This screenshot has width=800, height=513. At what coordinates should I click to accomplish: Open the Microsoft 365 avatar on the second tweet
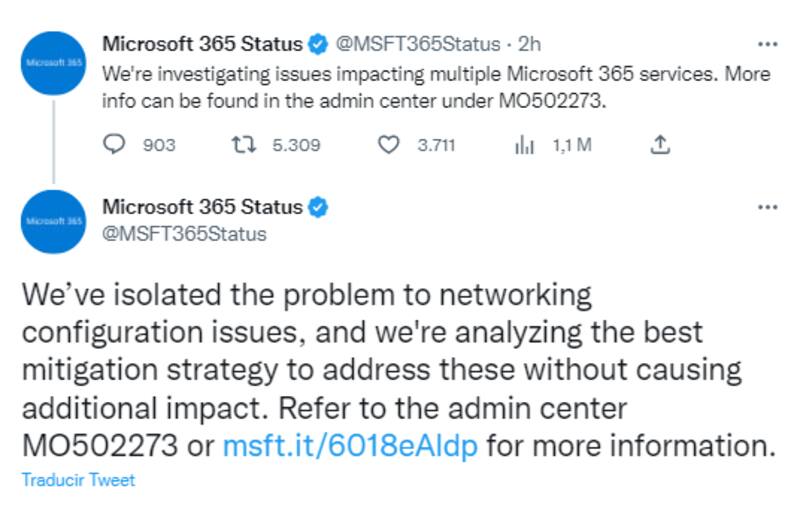(x=53, y=221)
